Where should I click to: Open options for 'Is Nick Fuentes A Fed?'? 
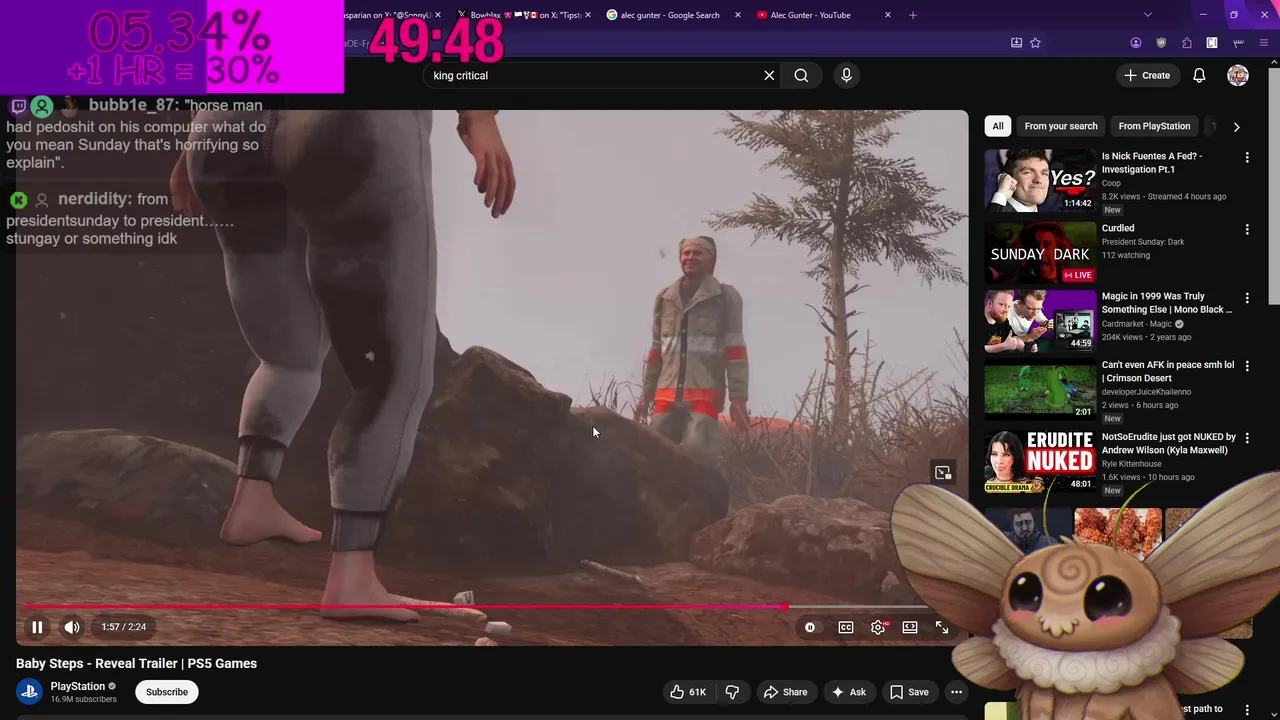point(1247,158)
